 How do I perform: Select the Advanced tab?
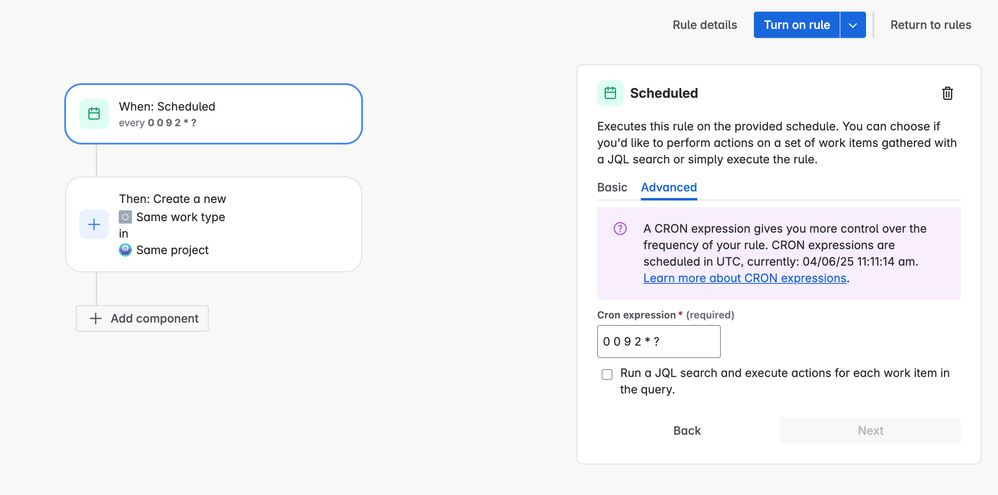click(669, 187)
